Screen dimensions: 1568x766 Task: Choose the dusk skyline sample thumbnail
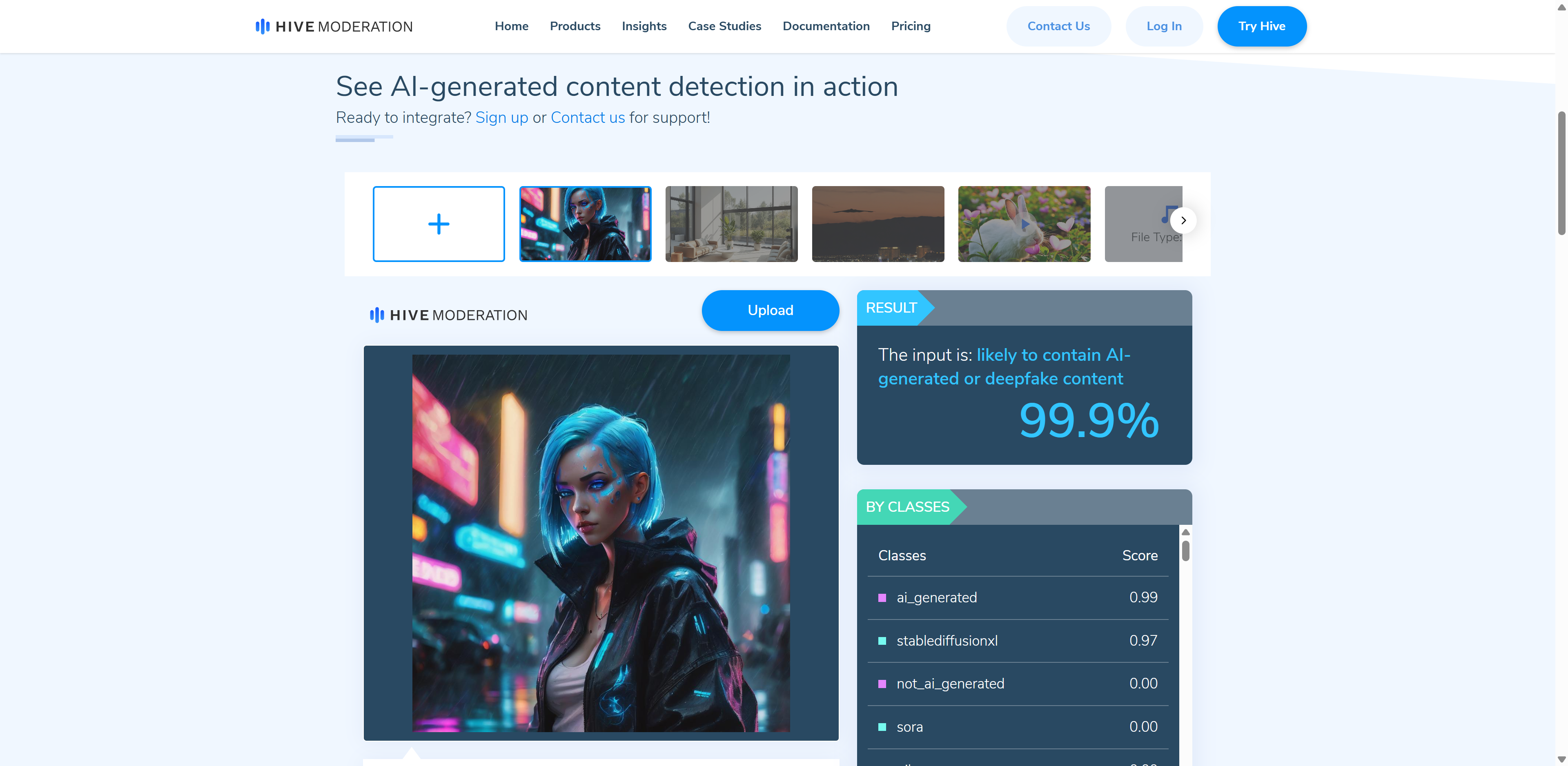(x=877, y=224)
